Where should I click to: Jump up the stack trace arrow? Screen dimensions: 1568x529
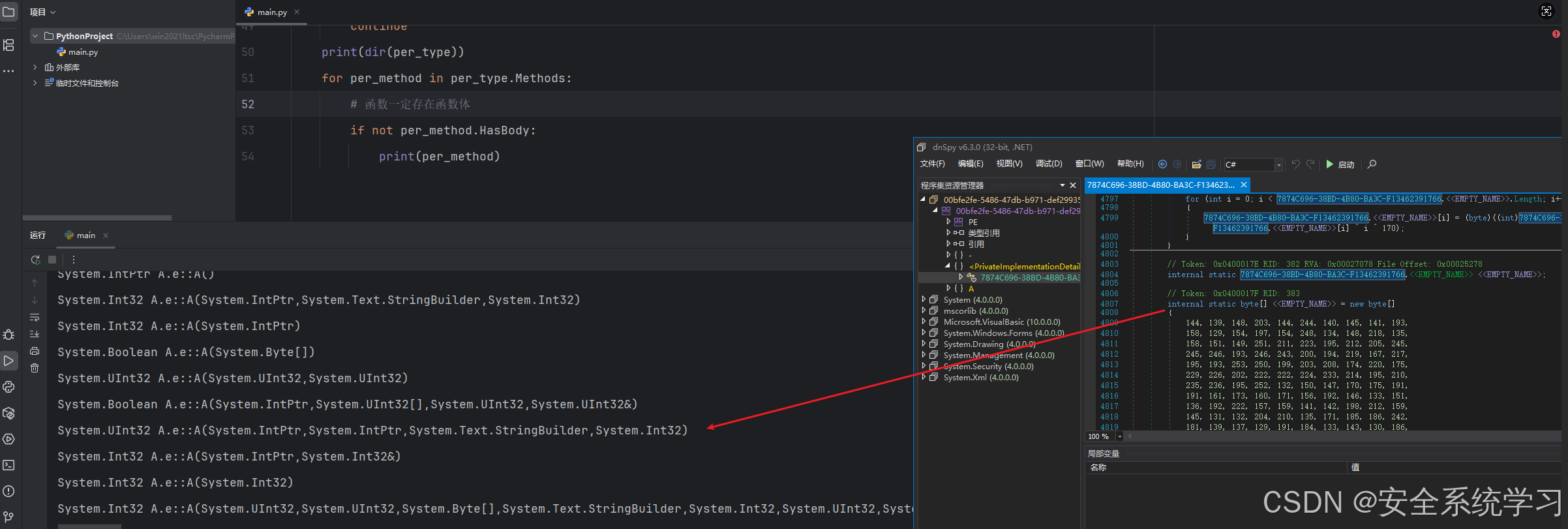35,283
